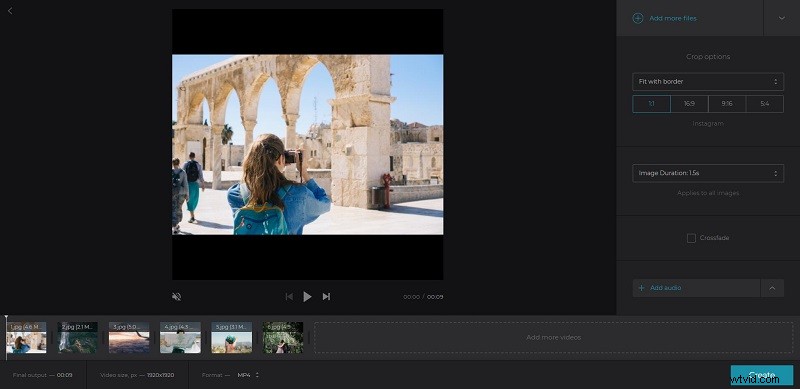The width and height of the screenshot is (800, 389).
Task: Click the plus icon beside Add more files
Action: [638, 18]
